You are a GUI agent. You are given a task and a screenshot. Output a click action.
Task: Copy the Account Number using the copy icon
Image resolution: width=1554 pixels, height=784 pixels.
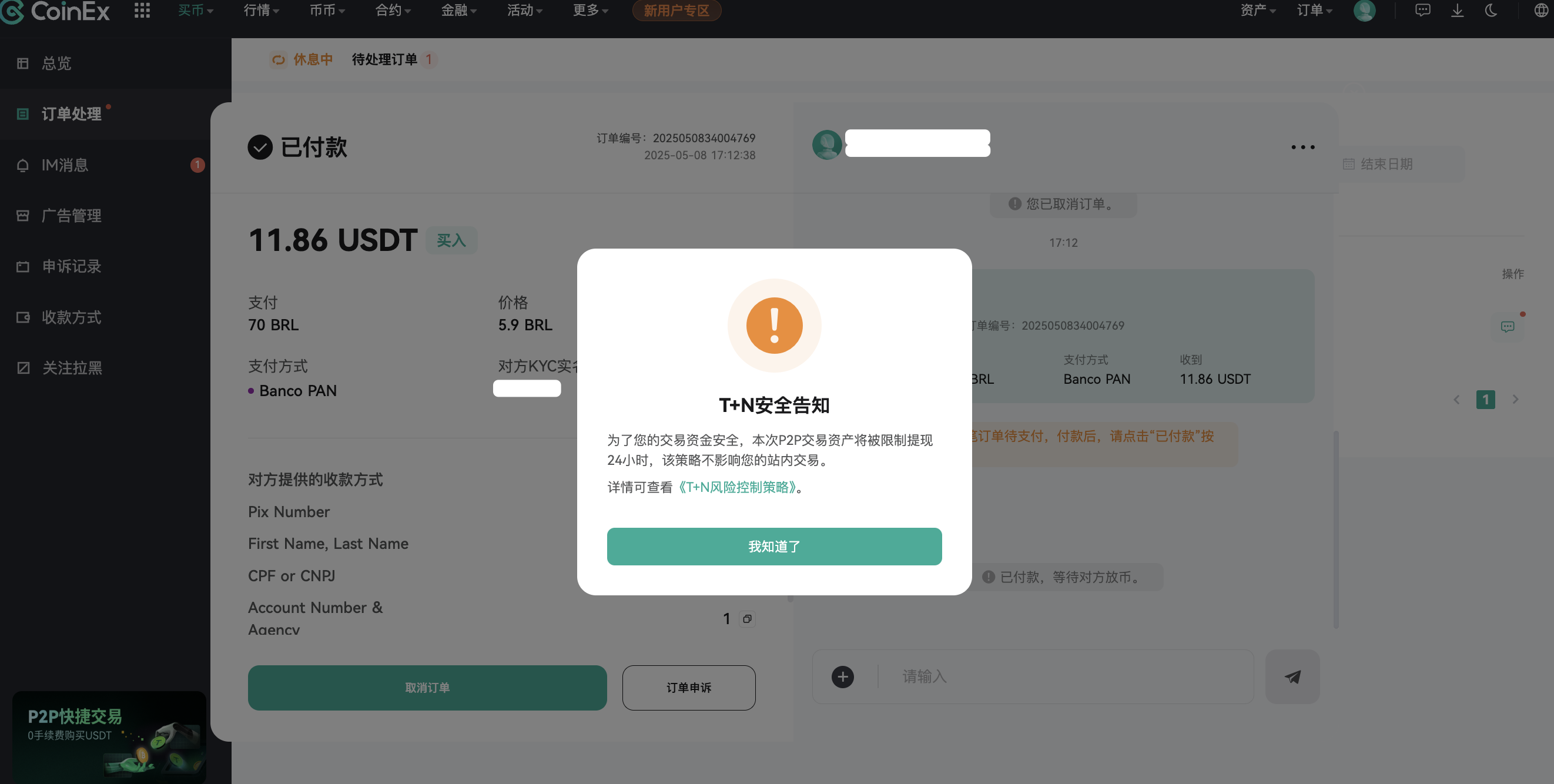pos(747,618)
